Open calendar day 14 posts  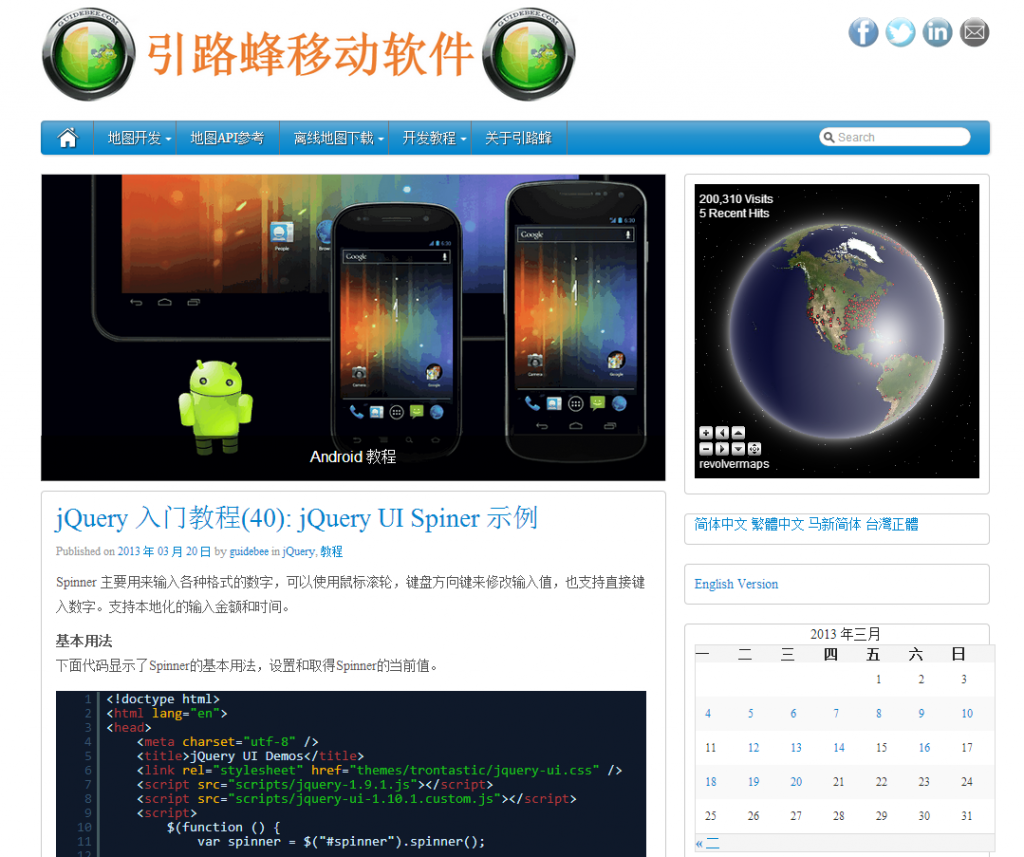[x=839, y=747]
